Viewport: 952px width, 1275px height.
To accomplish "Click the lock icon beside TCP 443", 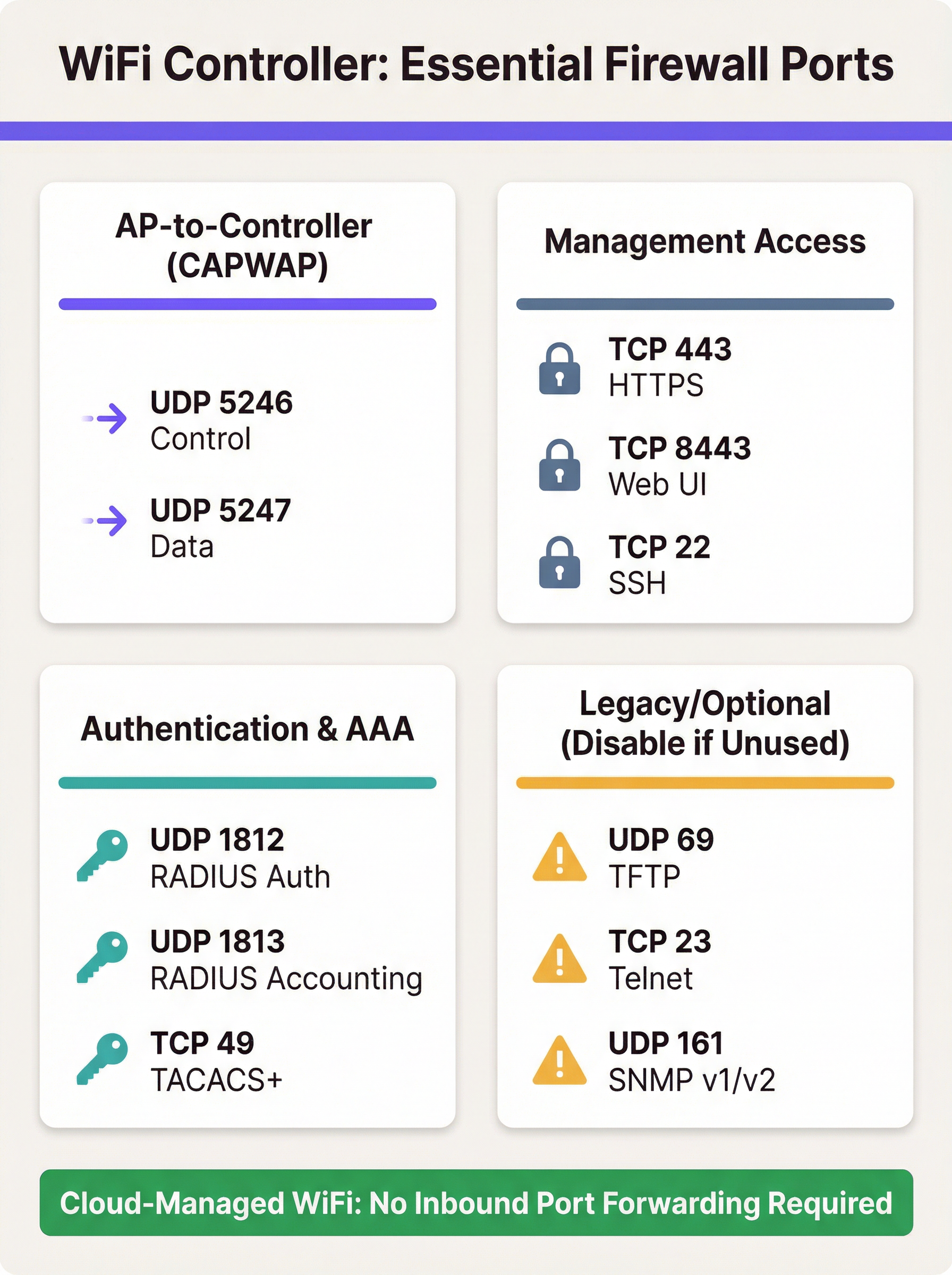I will 559,369.
